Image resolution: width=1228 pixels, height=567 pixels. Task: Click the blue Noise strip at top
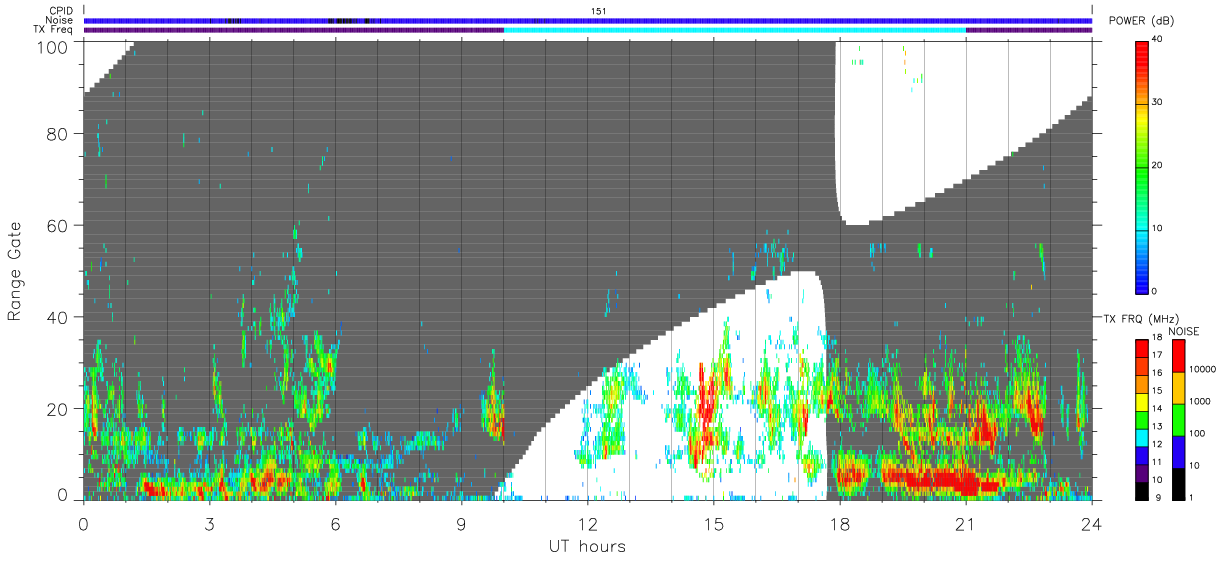[588, 20]
